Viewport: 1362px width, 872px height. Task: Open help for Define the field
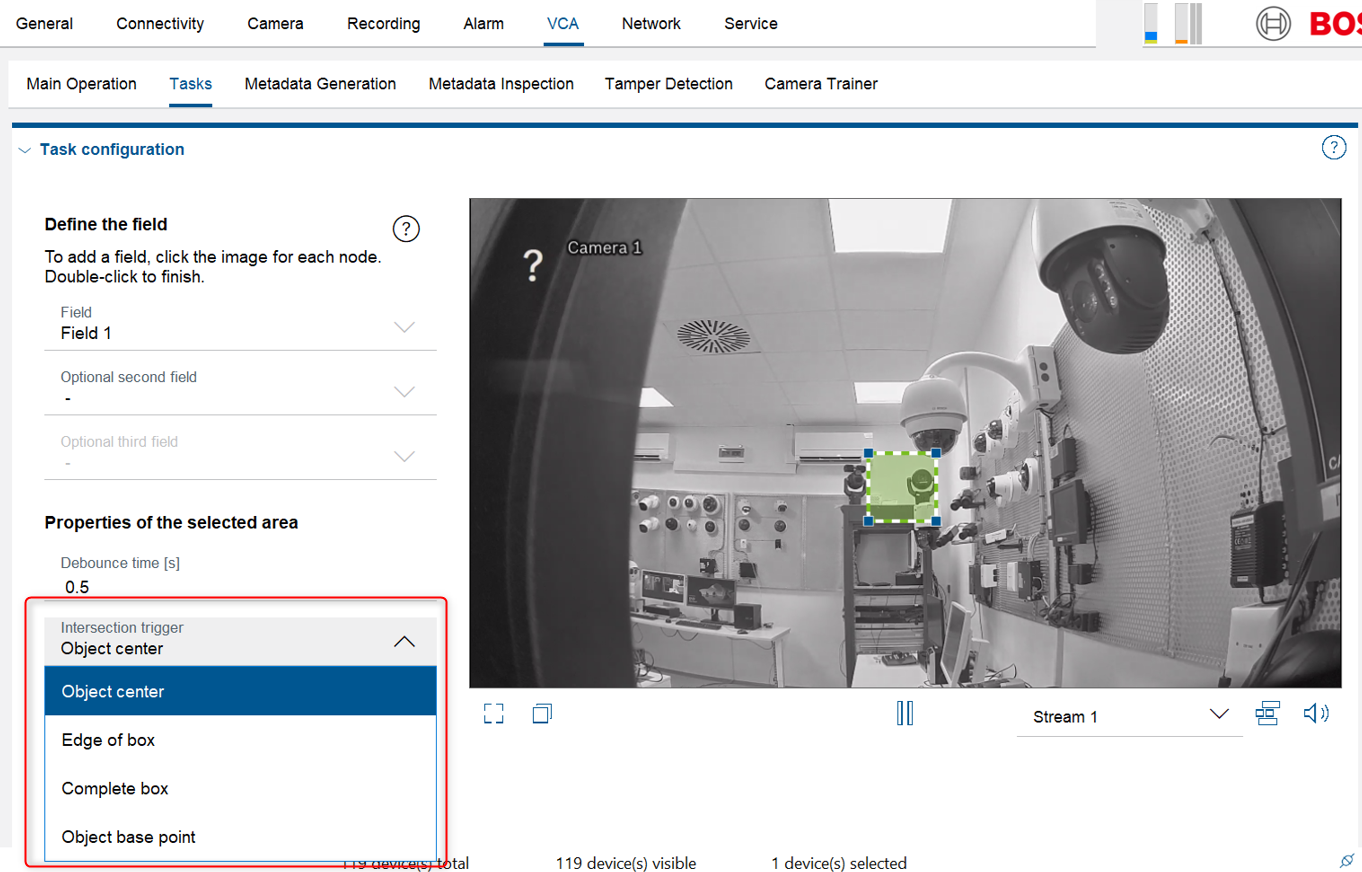[406, 229]
